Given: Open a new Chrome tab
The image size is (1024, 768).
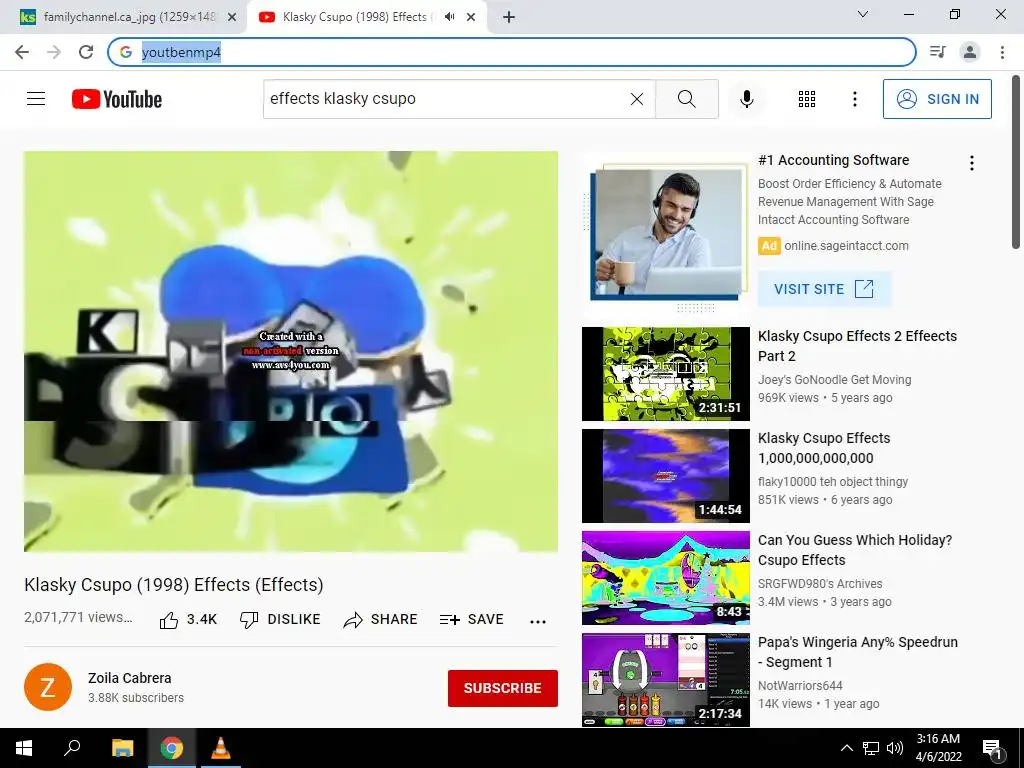Looking at the screenshot, I should coord(509,17).
